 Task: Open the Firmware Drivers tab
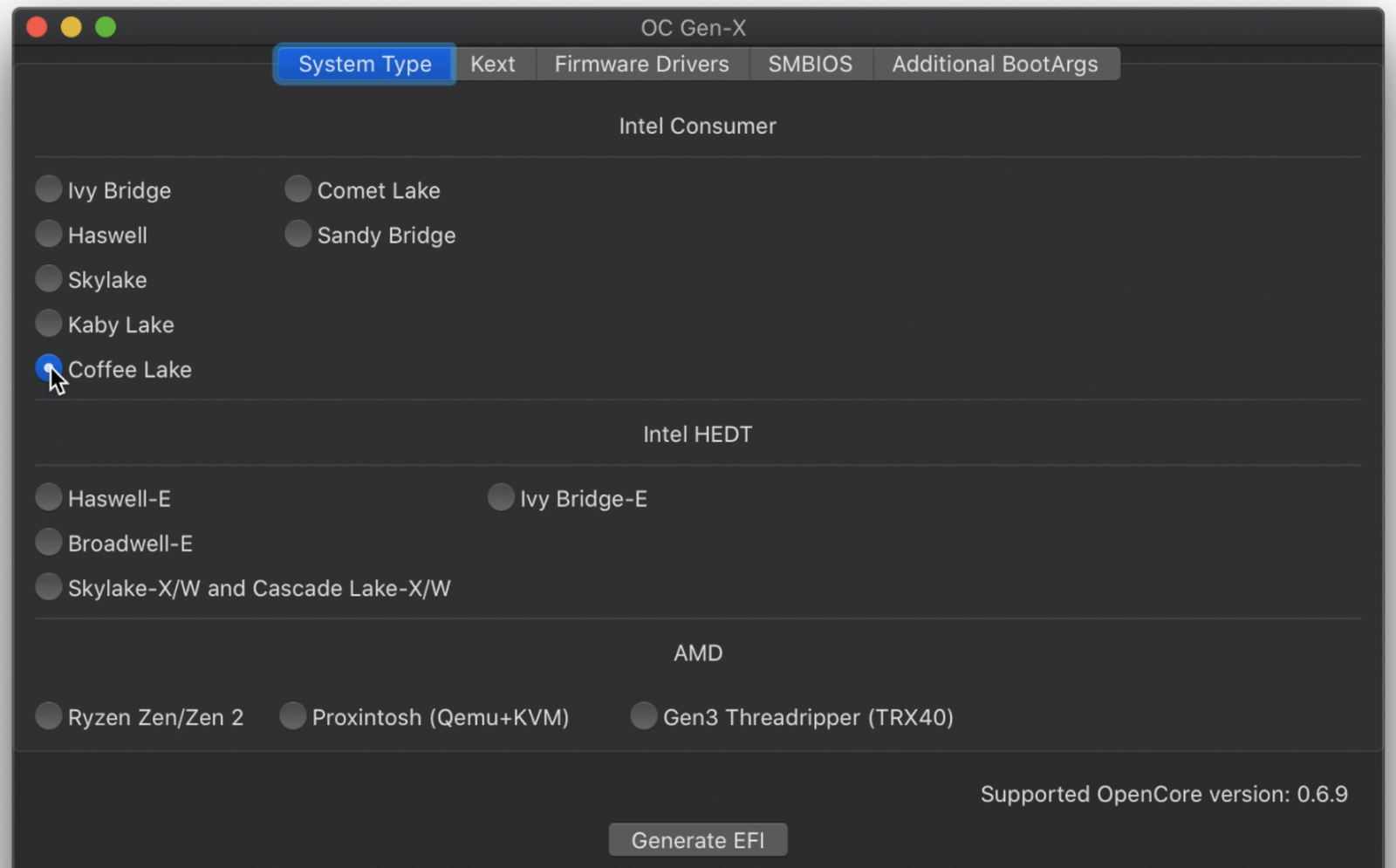[640, 63]
